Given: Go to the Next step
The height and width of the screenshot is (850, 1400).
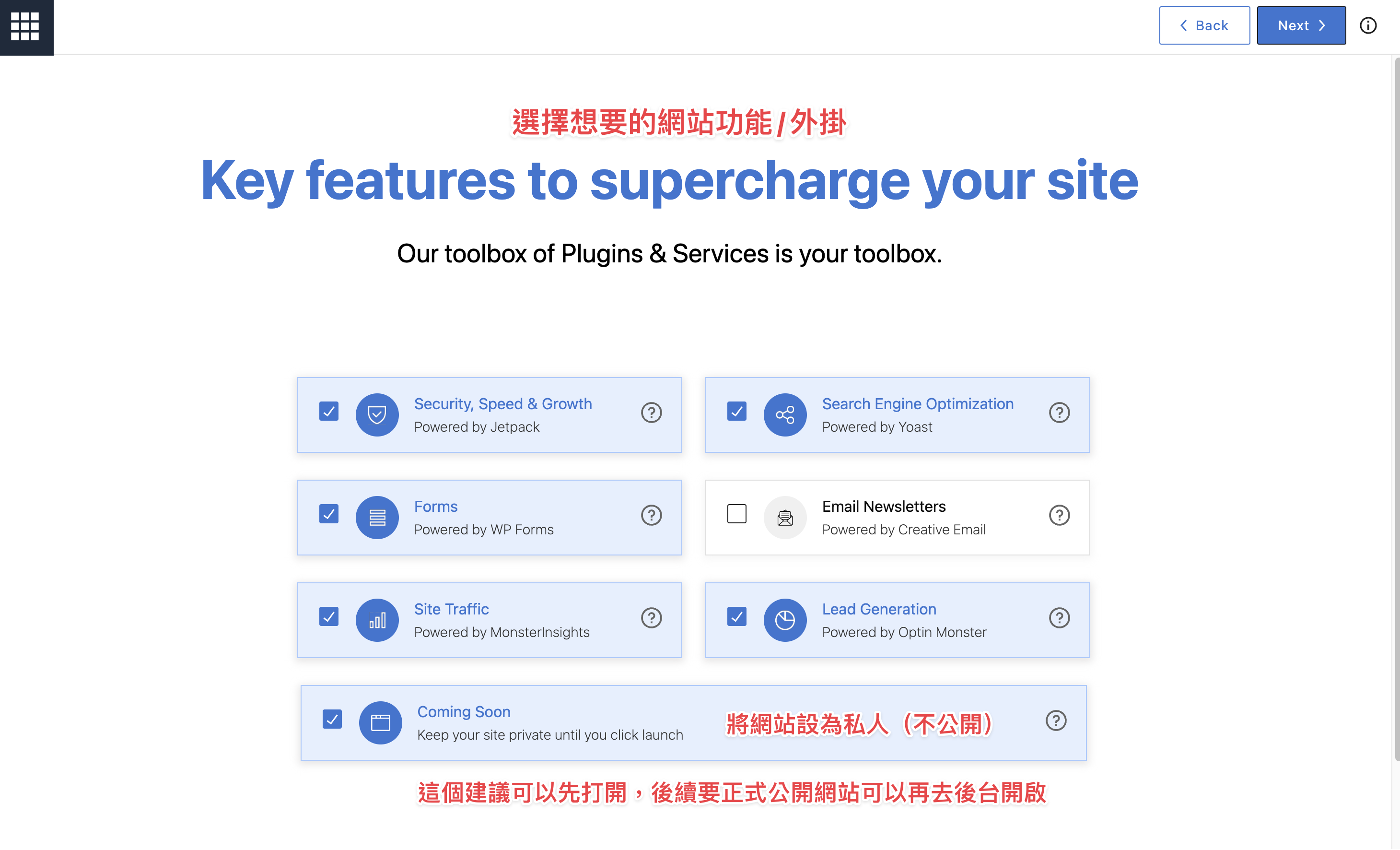Looking at the screenshot, I should (1301, 25).
